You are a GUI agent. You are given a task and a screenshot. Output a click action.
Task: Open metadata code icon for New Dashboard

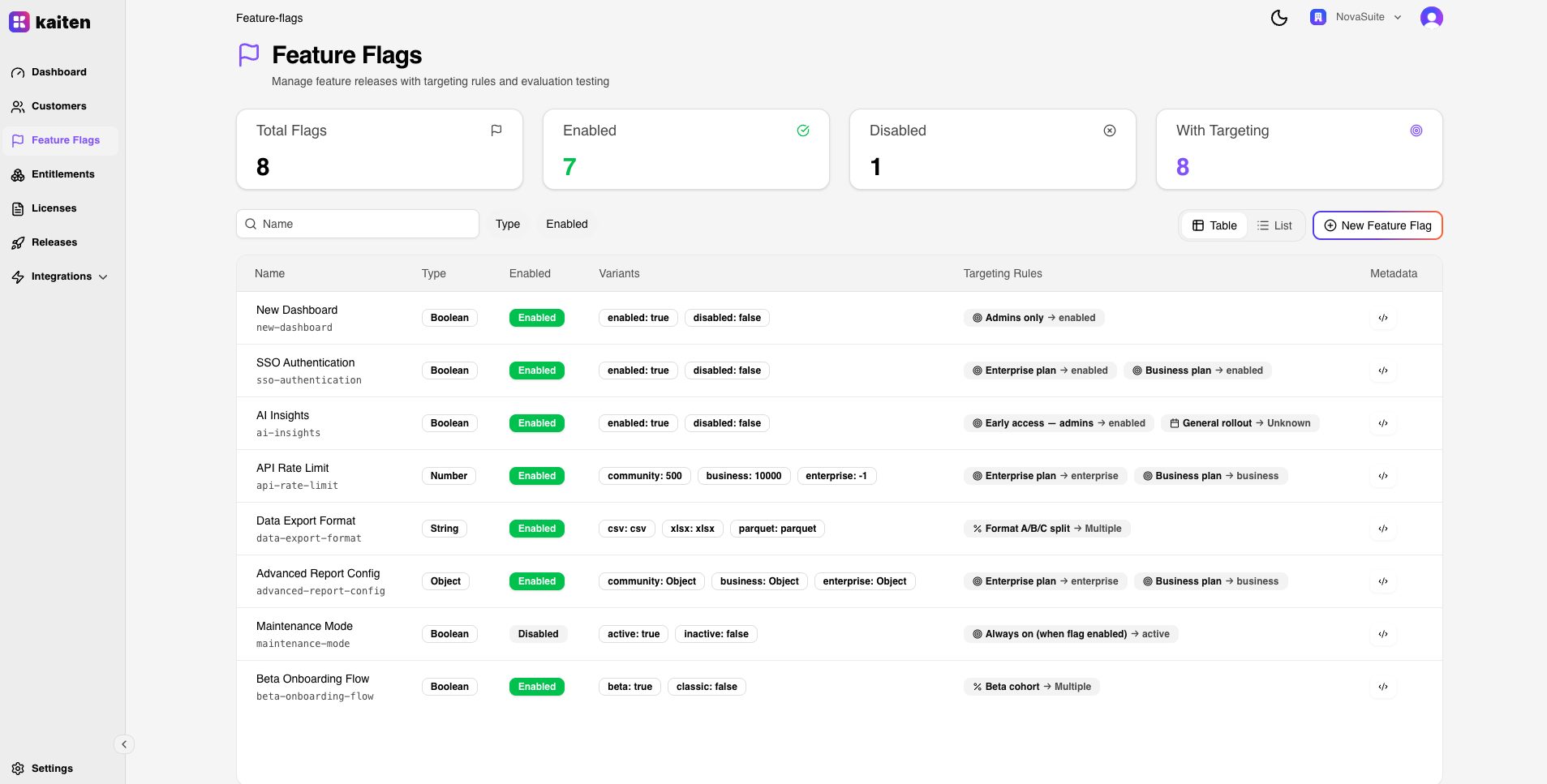[x=1382, y=318]
